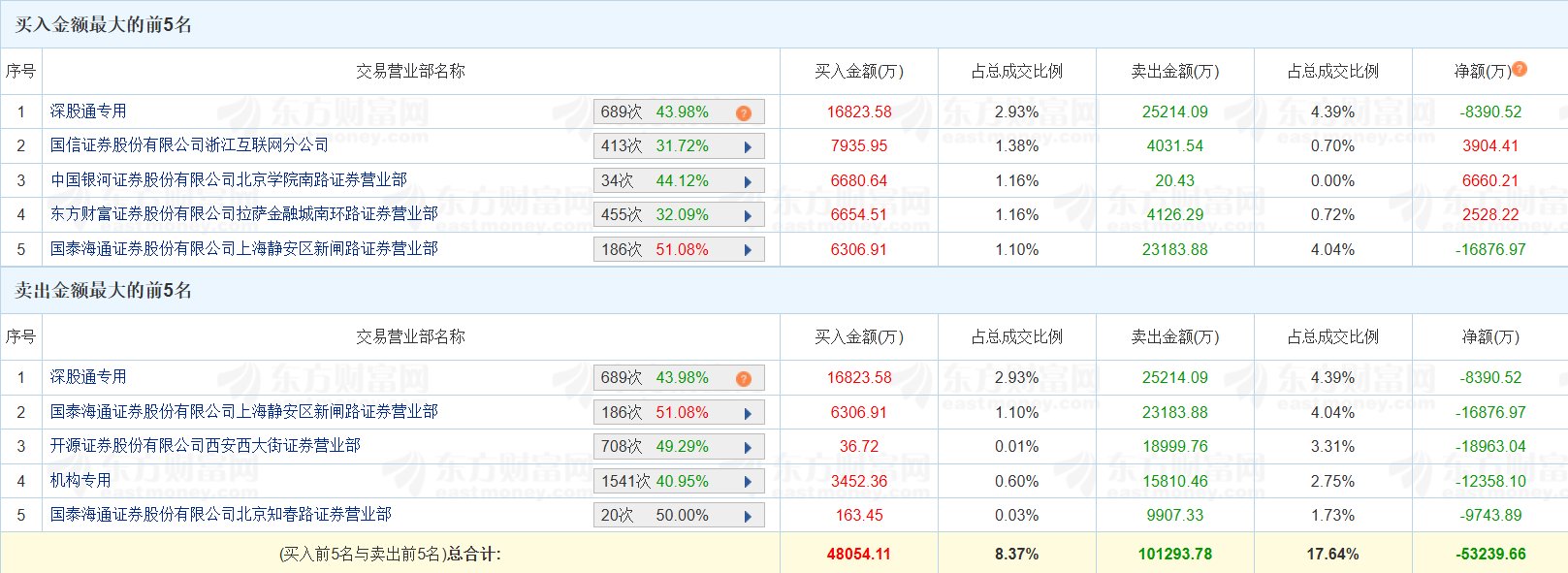Click blue arrow next to 机构专用 1541次
Image resolution: width=1568 pixels, height=573 pixels.
(748, 482)
